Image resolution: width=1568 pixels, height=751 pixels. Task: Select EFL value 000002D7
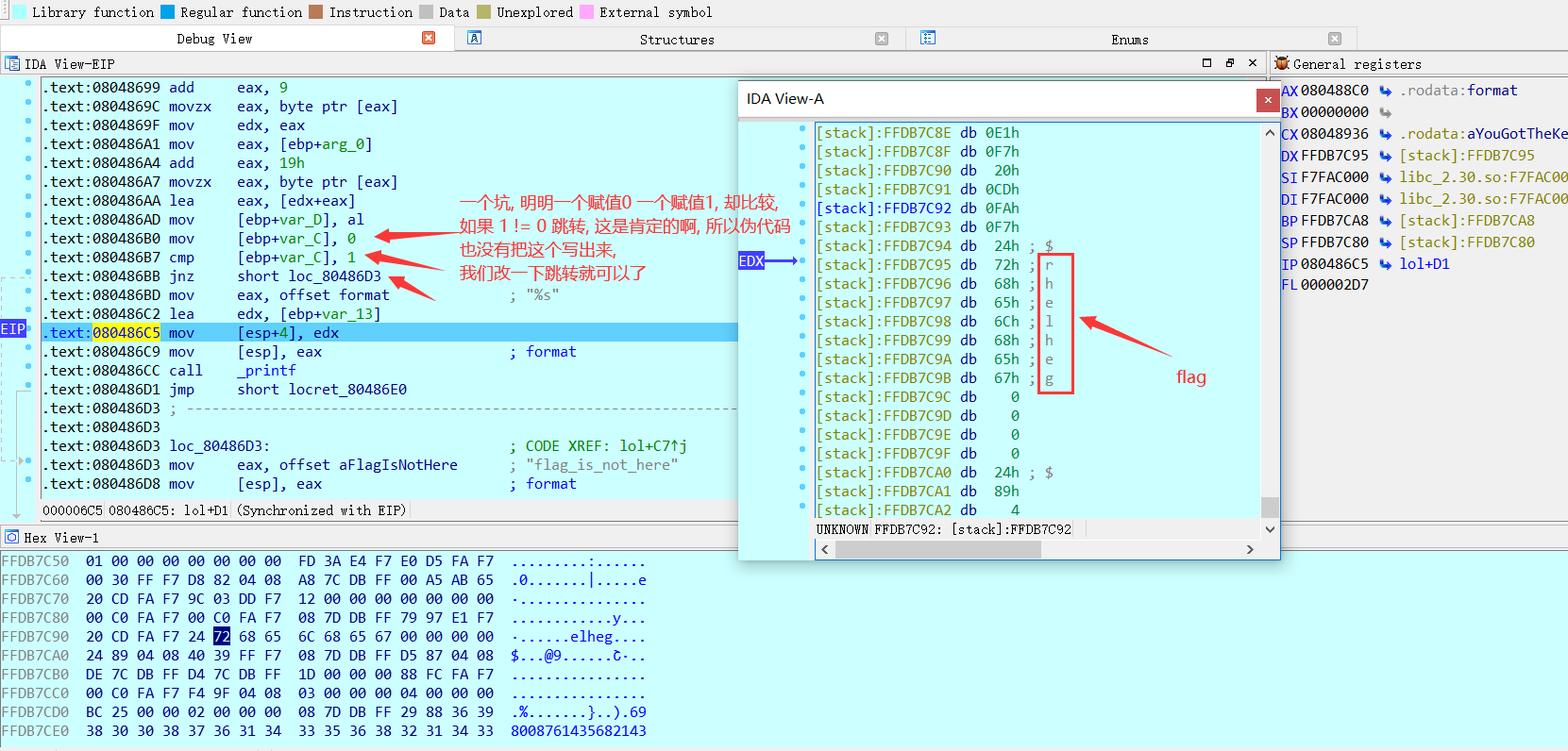point(1335,285)
